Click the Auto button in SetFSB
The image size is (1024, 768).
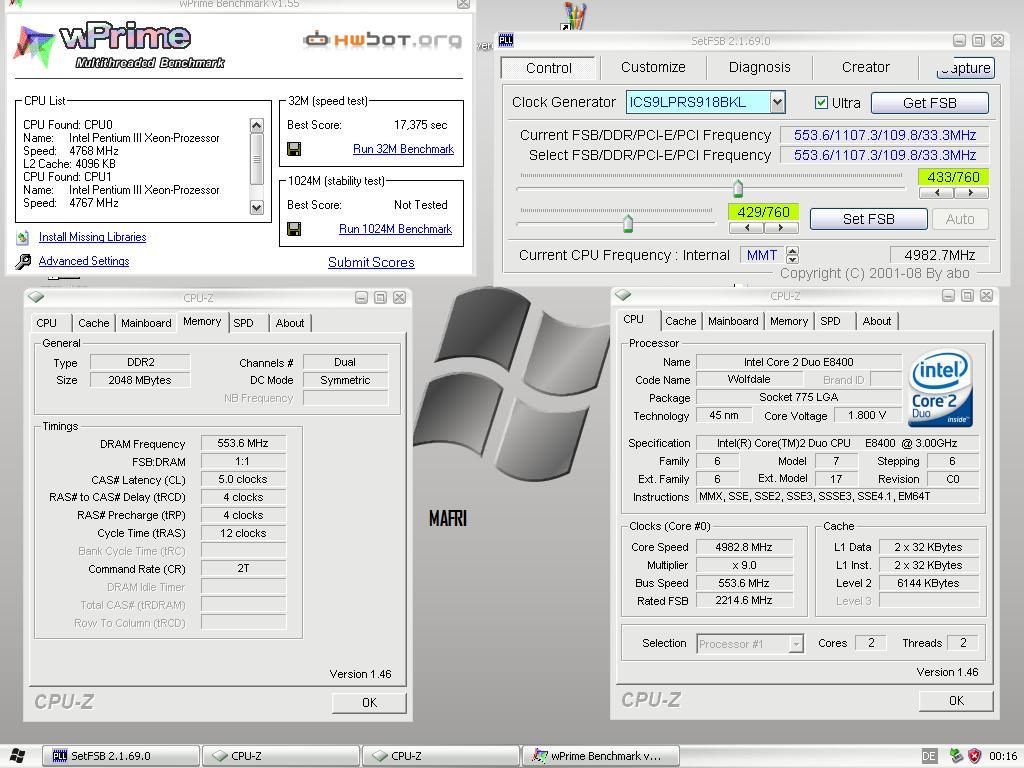click(959, 219)
